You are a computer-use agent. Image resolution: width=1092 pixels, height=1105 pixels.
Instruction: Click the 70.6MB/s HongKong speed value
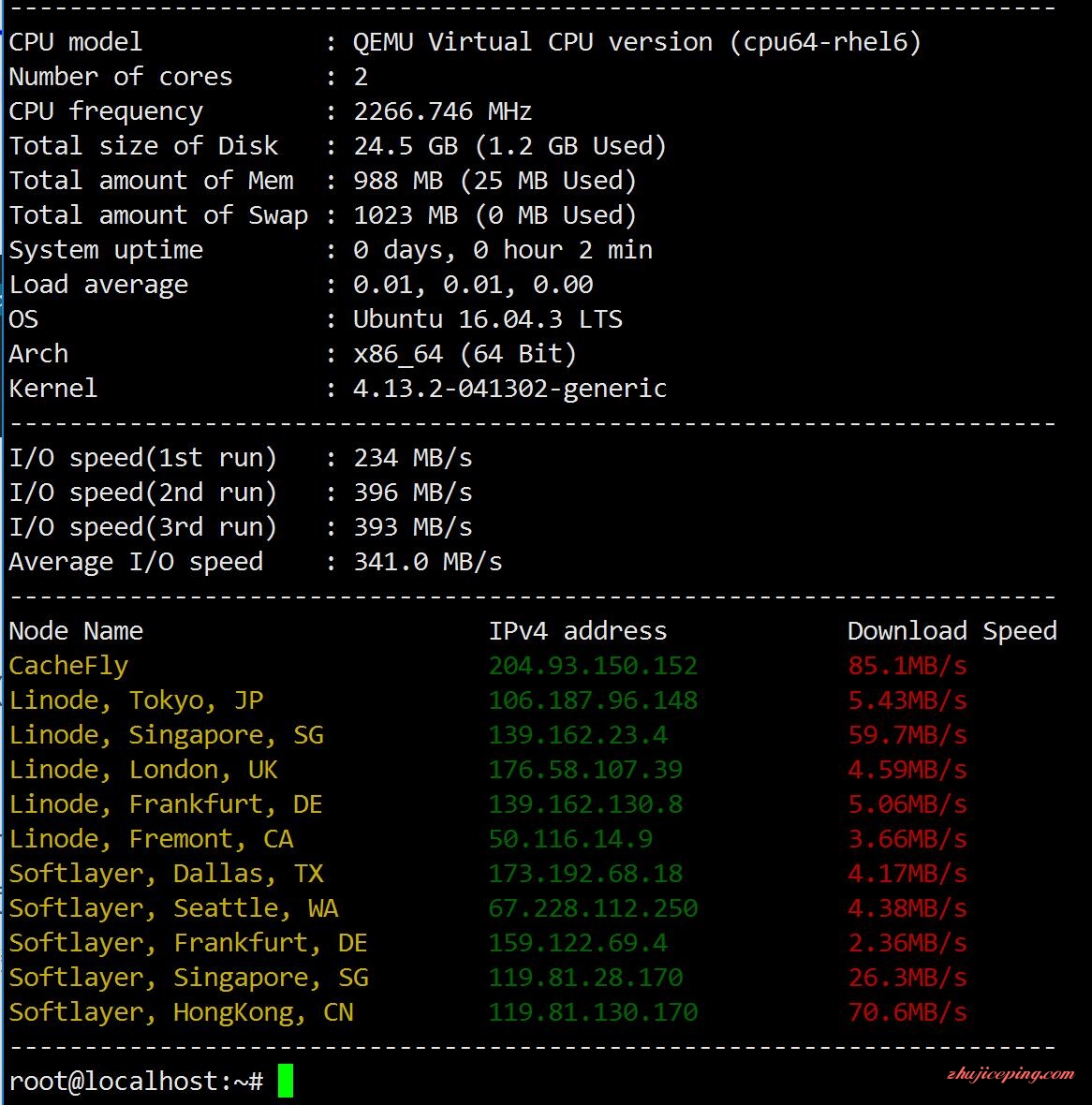908,1012
